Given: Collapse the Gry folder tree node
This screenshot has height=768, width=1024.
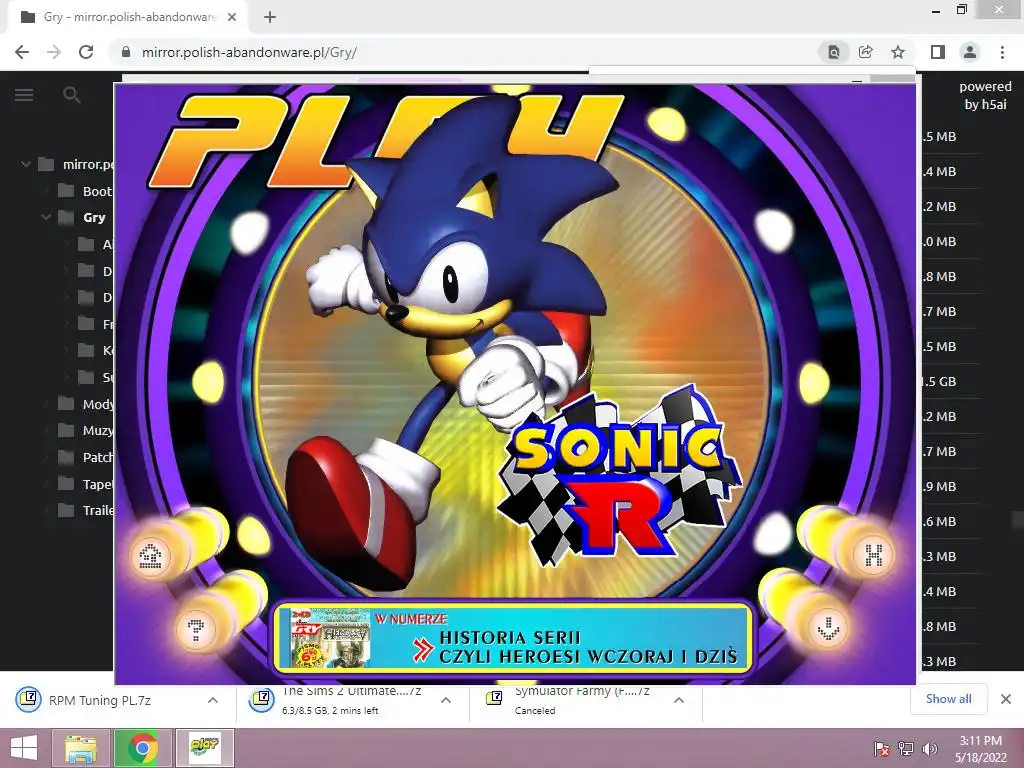Looking at the screenshot, I should pyautogui.click(x=46, y=217).
